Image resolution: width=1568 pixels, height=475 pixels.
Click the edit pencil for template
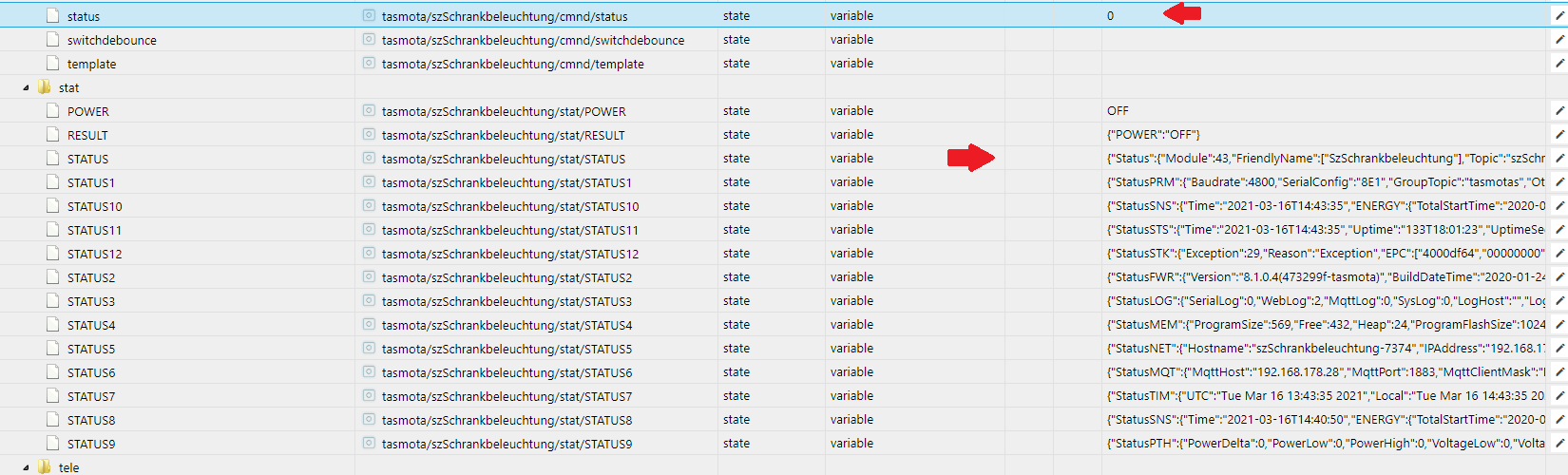pyautogui.click(x=1558, y=64)
